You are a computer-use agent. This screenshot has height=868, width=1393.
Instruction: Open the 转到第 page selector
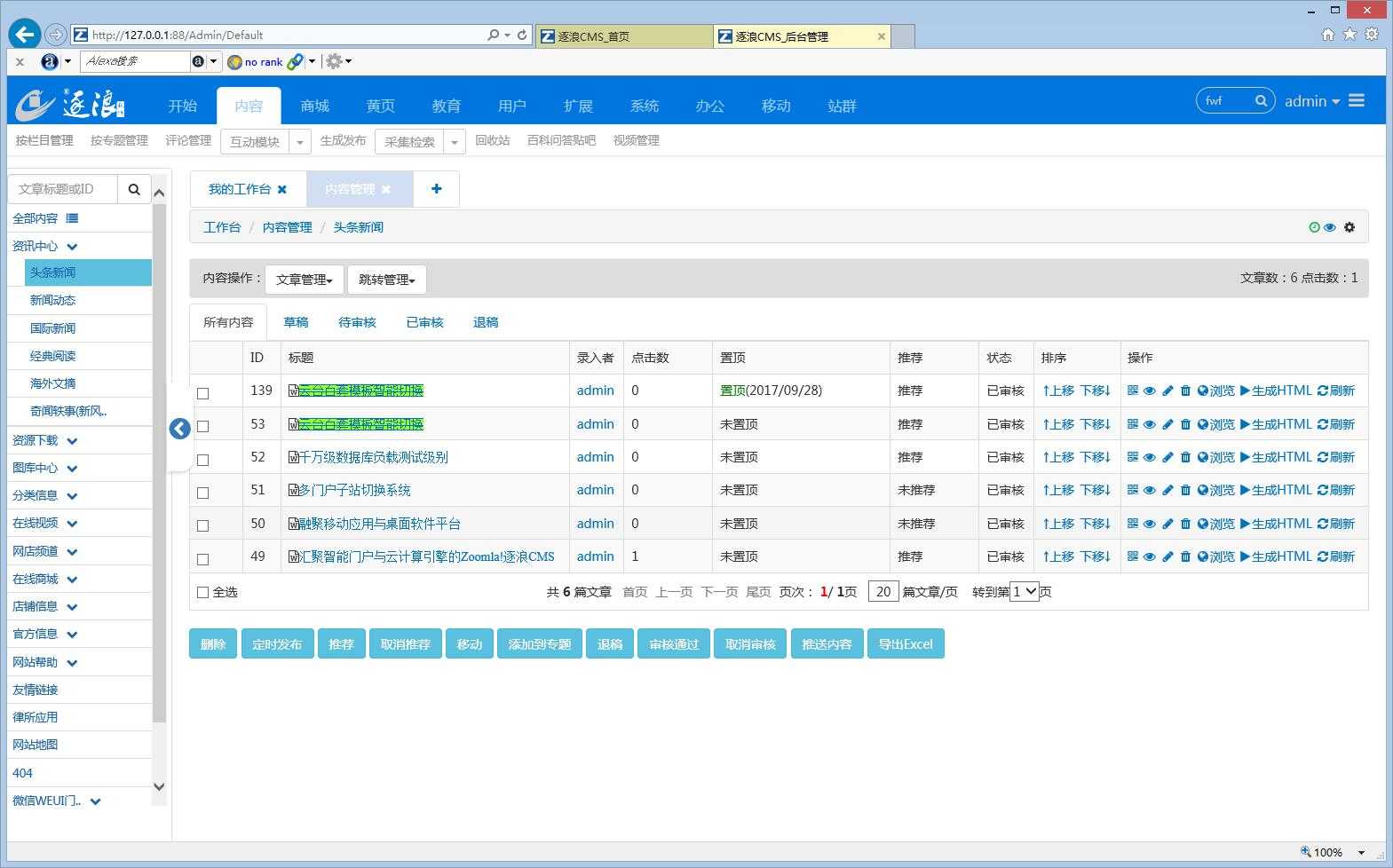[1025, 591]
